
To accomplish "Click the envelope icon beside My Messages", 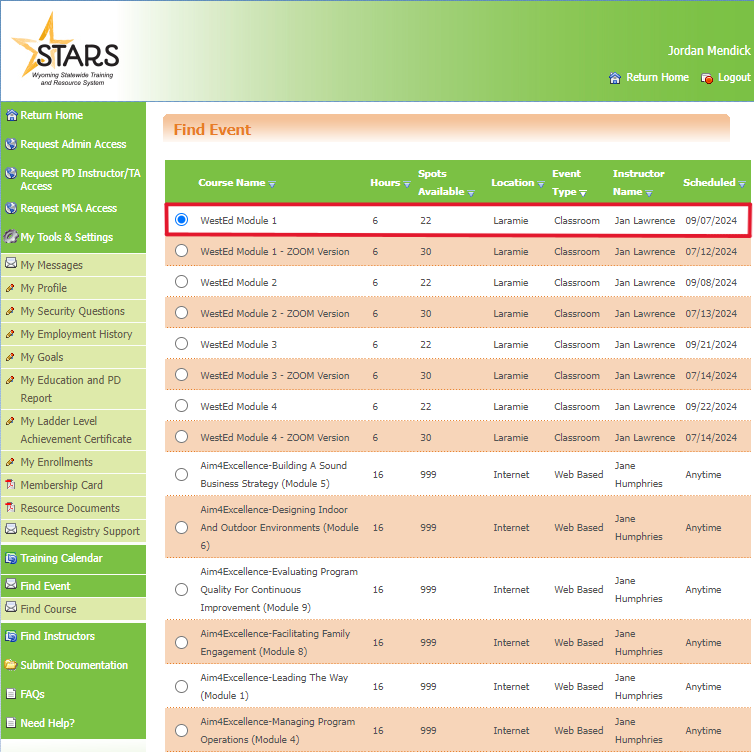I will (11, 265).
